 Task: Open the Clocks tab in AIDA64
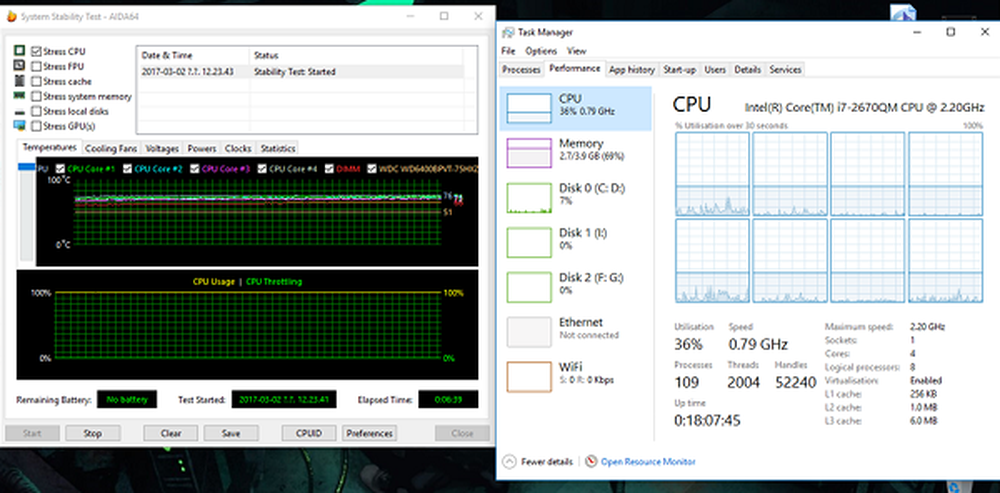pyautogui.click(x=238, y=148)
